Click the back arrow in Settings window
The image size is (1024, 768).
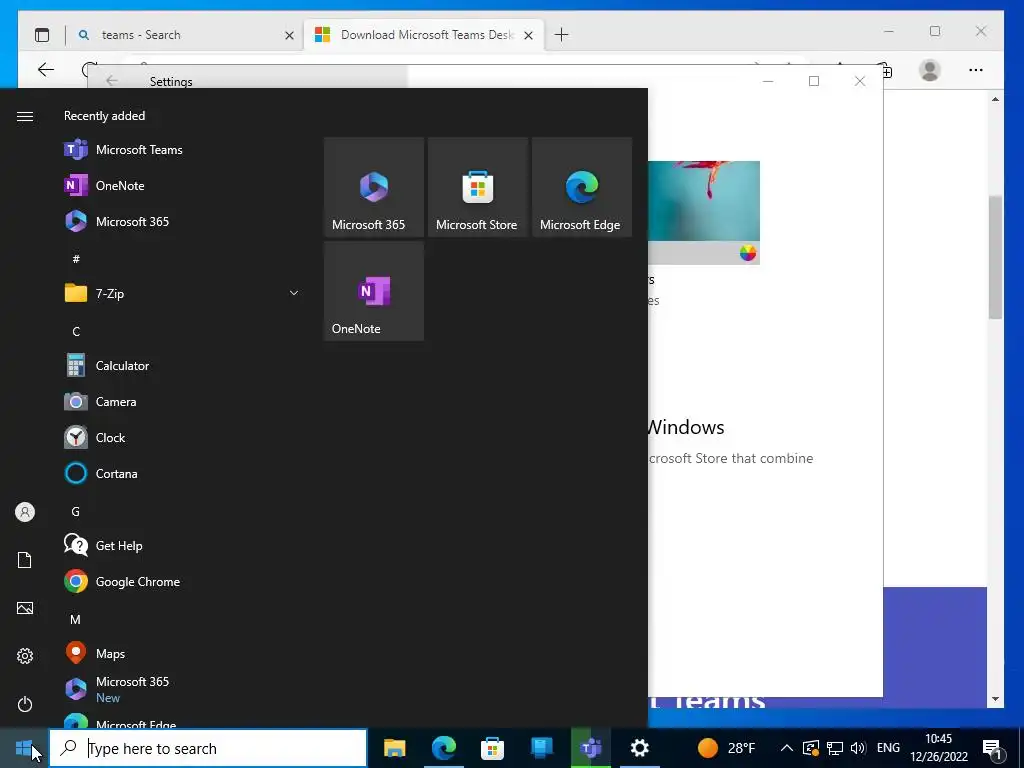[112, 80]
